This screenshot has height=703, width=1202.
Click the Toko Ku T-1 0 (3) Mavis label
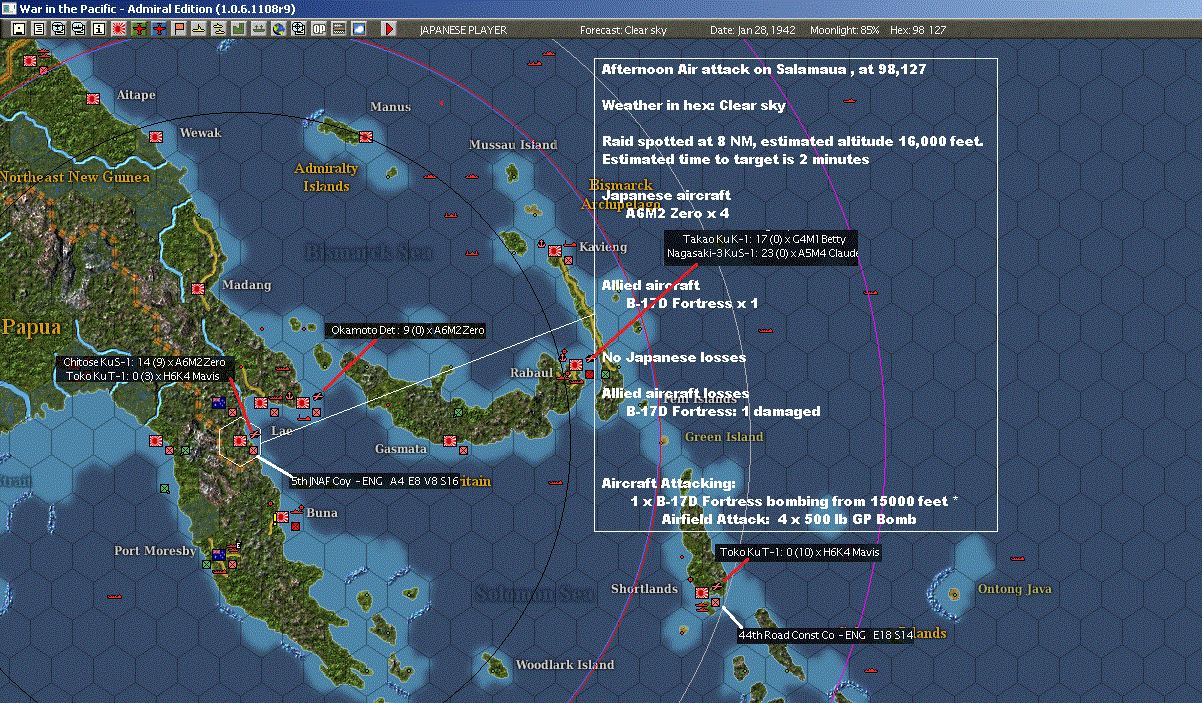(142, 376)
